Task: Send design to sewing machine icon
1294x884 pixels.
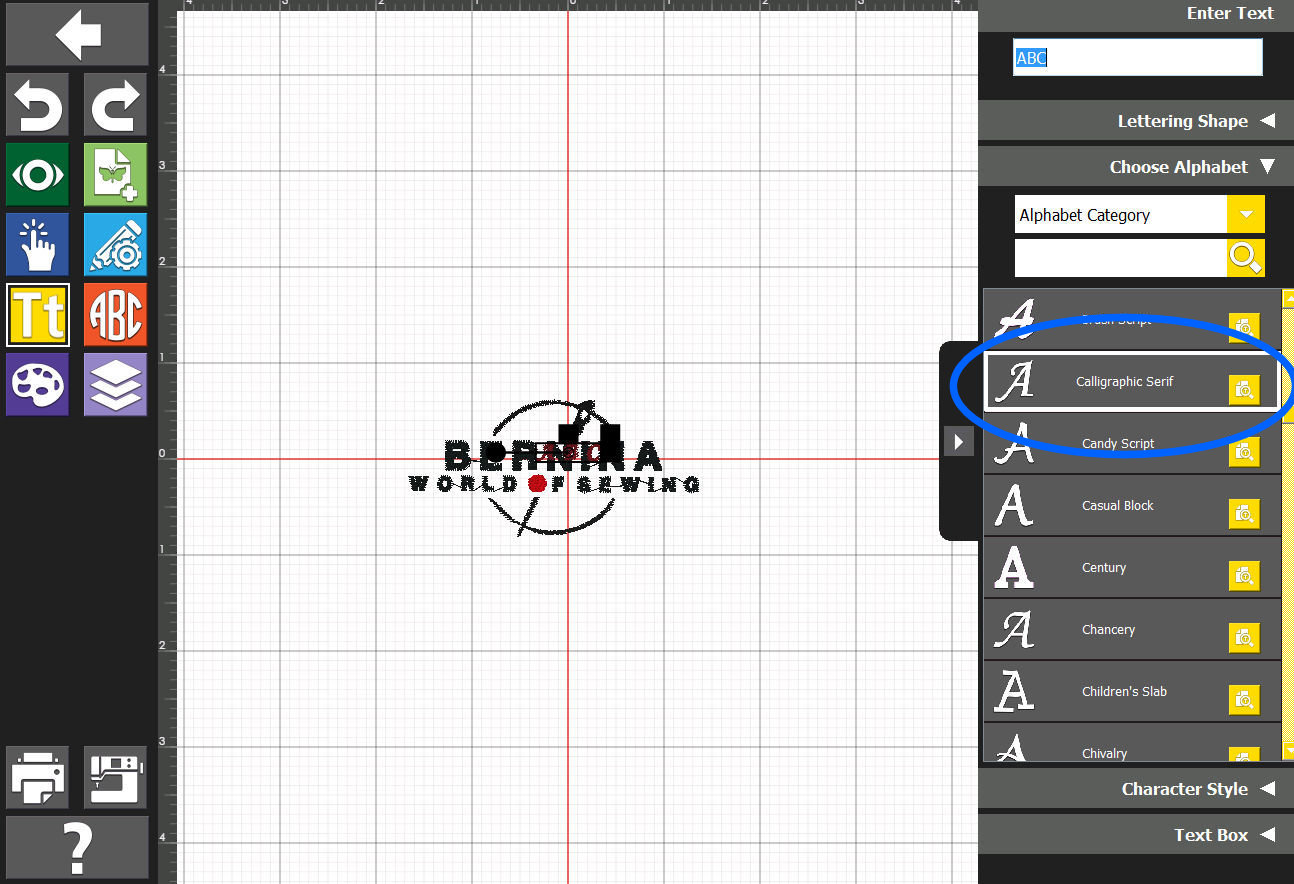Action: (x=115, y=777)
